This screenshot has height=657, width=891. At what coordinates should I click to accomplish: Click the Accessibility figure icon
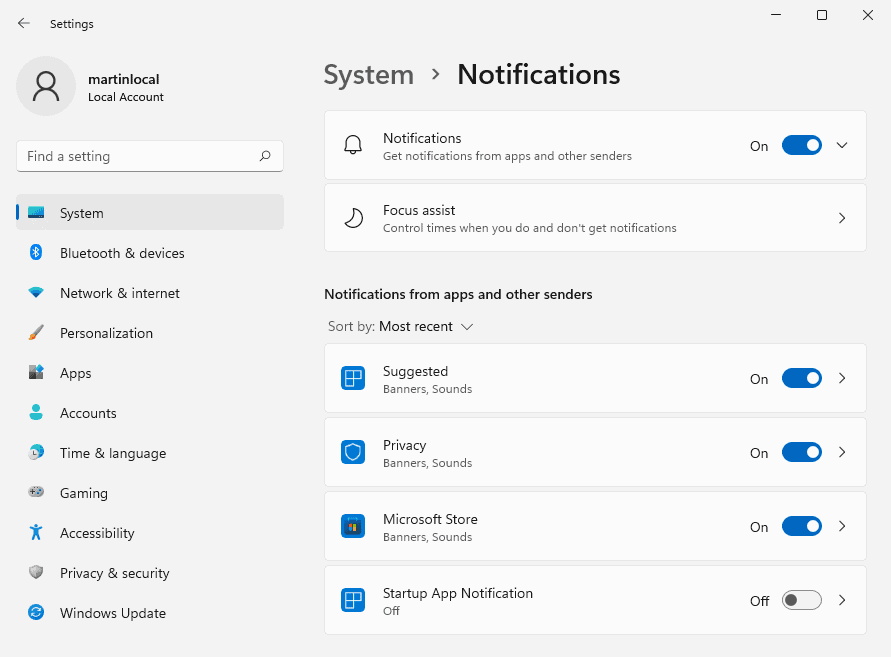(36, 533)
